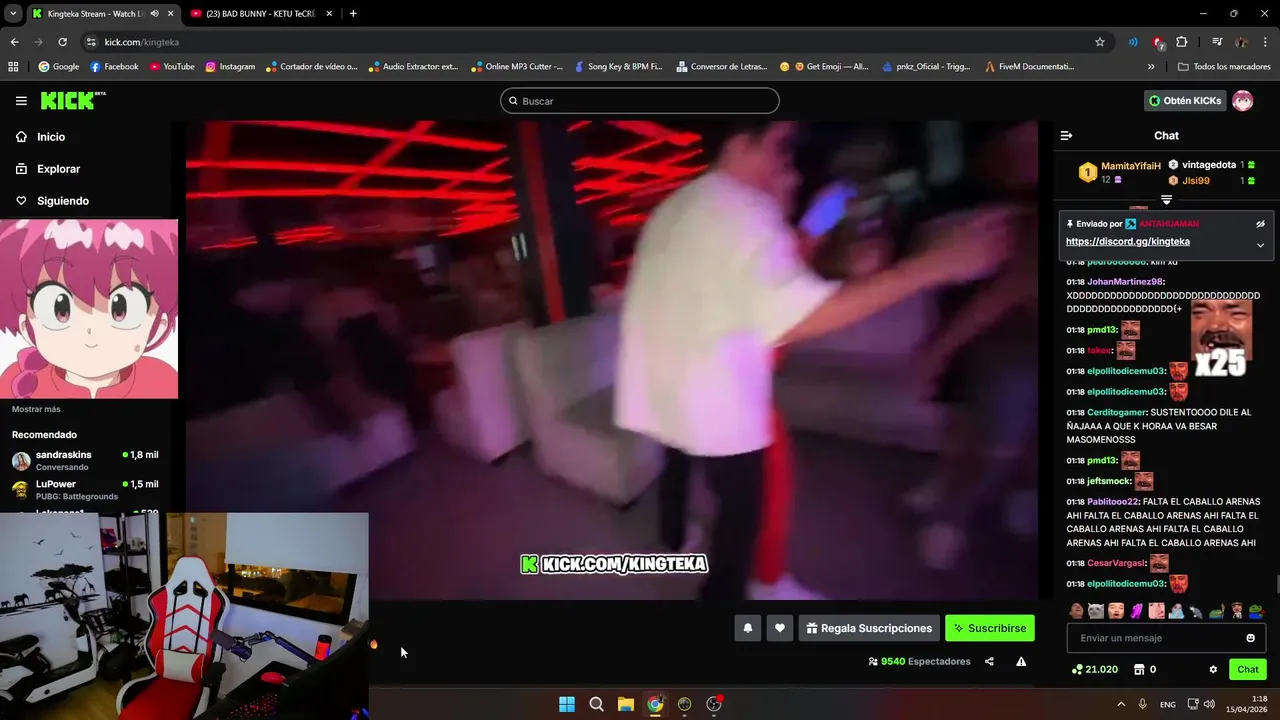
Task: Expand the pinned message dropdown chevron
Action: tap(1260, 245)
